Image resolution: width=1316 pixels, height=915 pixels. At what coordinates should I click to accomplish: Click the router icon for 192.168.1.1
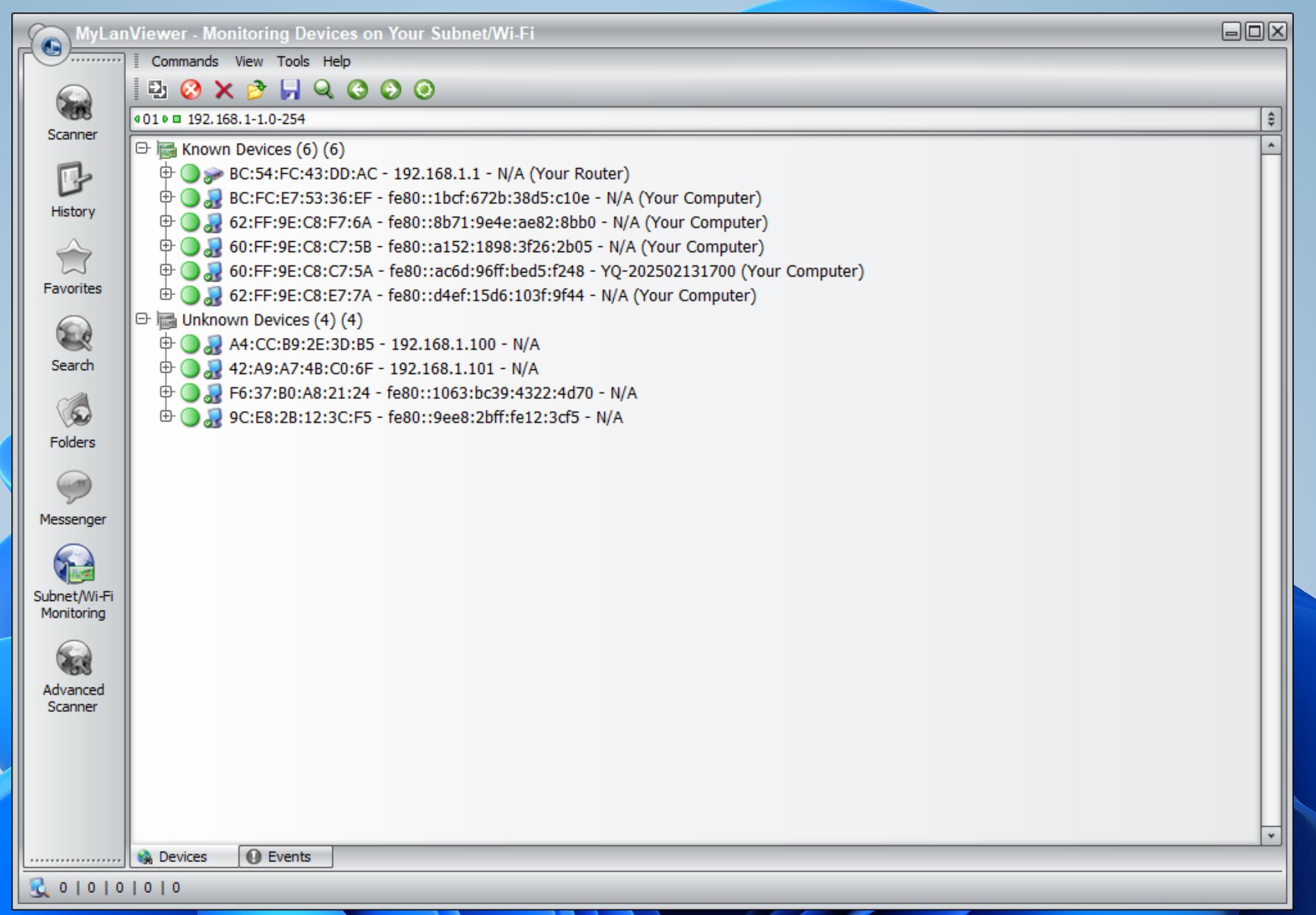point(213,174)
